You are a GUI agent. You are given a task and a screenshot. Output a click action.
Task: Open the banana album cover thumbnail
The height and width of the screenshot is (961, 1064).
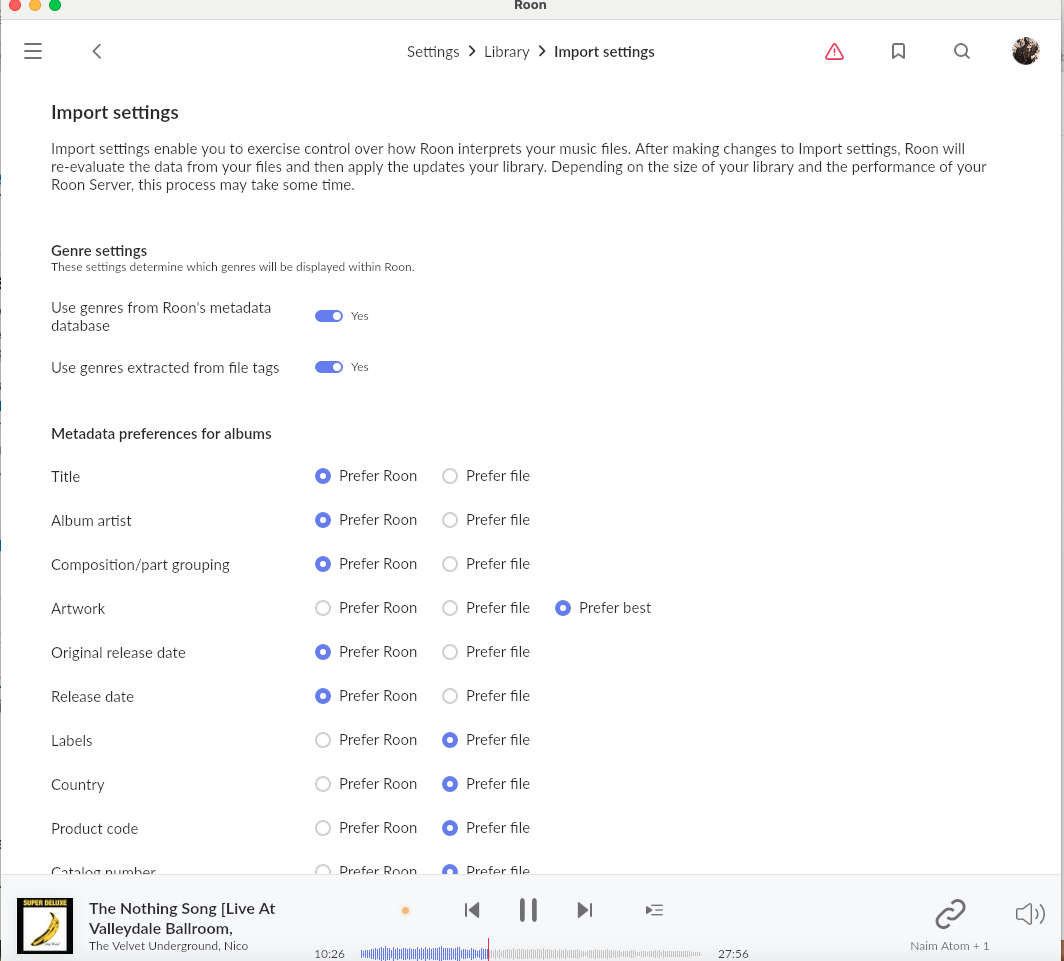[45, 926]
